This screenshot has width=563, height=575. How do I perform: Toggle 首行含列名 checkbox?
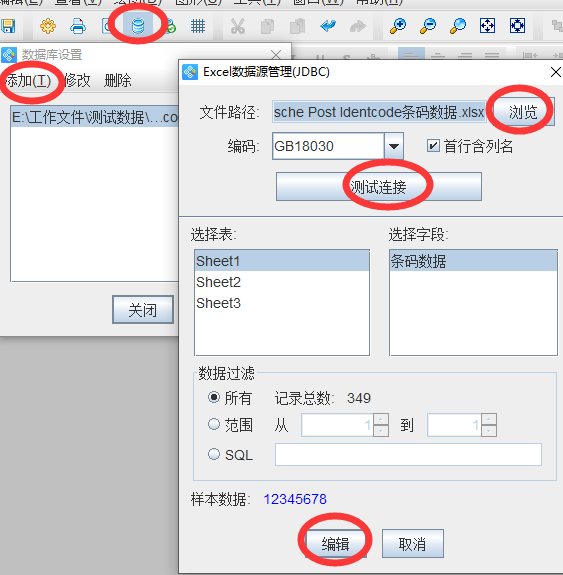pyautogui.click(x=433, y=146)
